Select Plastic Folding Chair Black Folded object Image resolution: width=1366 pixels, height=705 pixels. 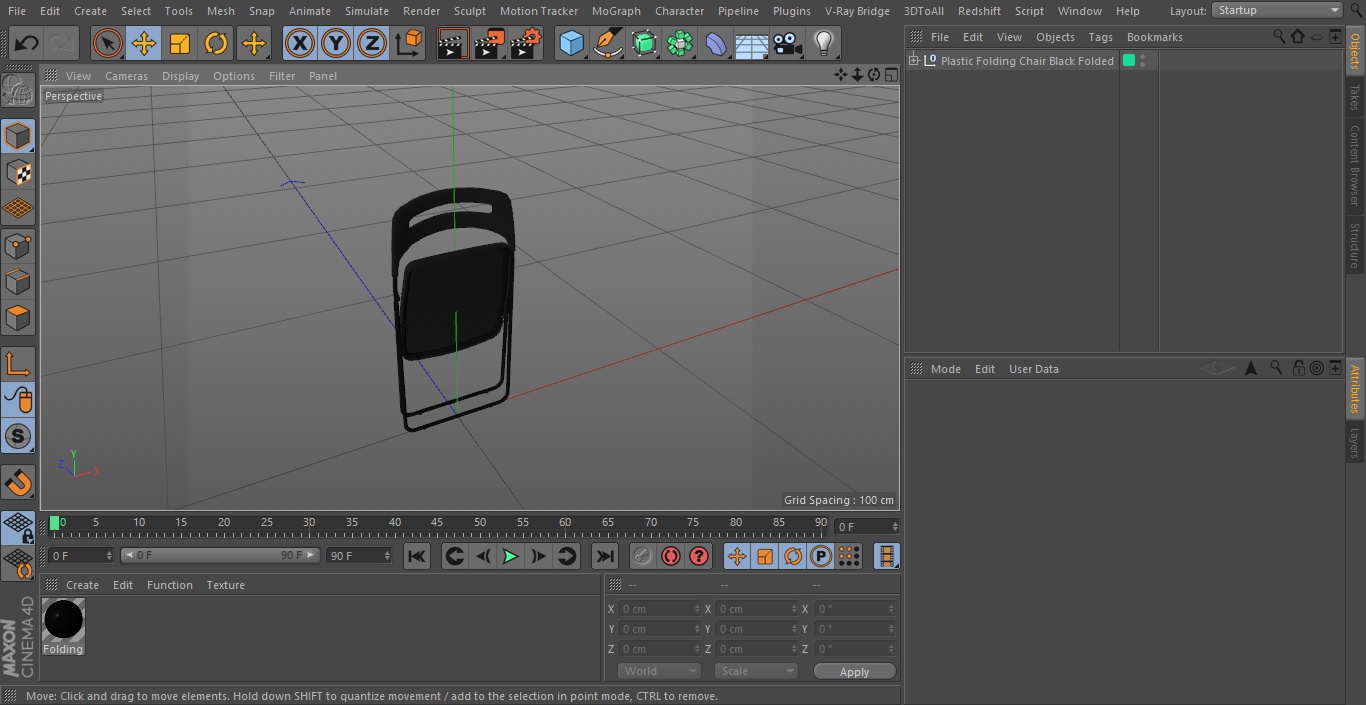pos(1026,61)
